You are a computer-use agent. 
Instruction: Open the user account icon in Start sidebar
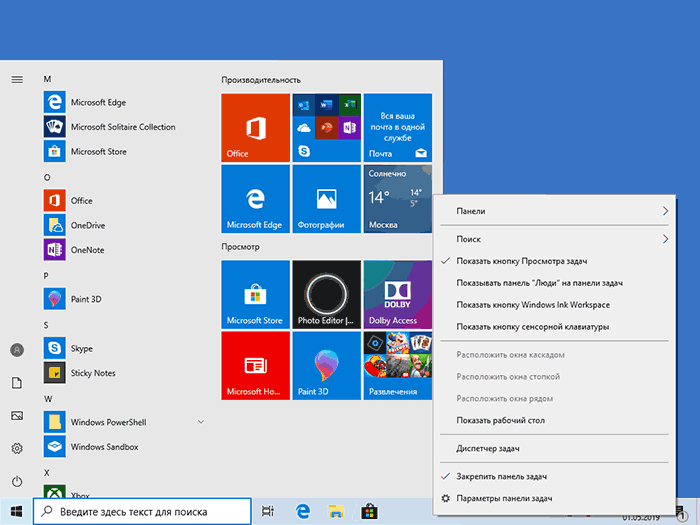[17, 350]
